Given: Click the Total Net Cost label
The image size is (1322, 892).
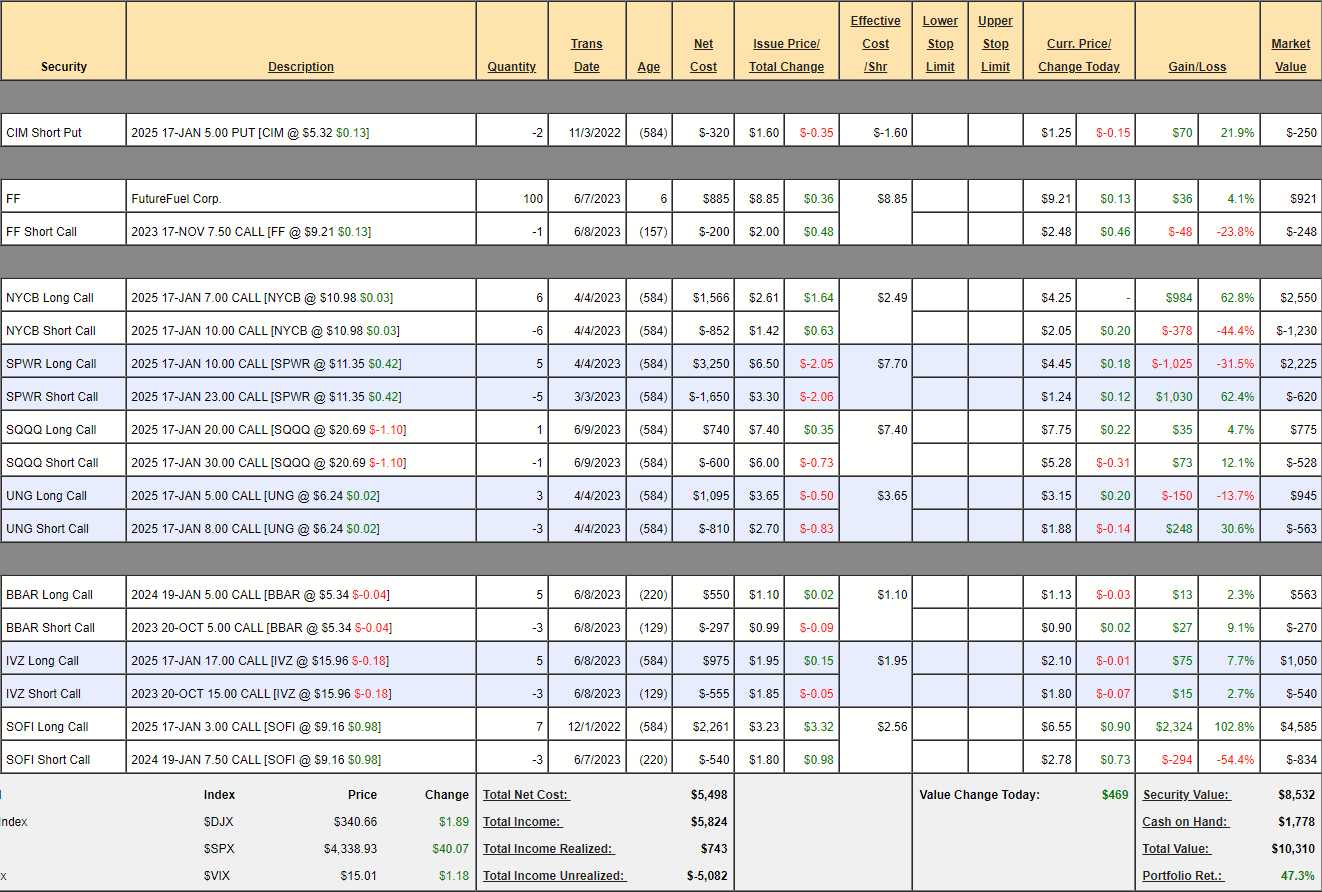Looking at the screenshot, I should [526, 795].
